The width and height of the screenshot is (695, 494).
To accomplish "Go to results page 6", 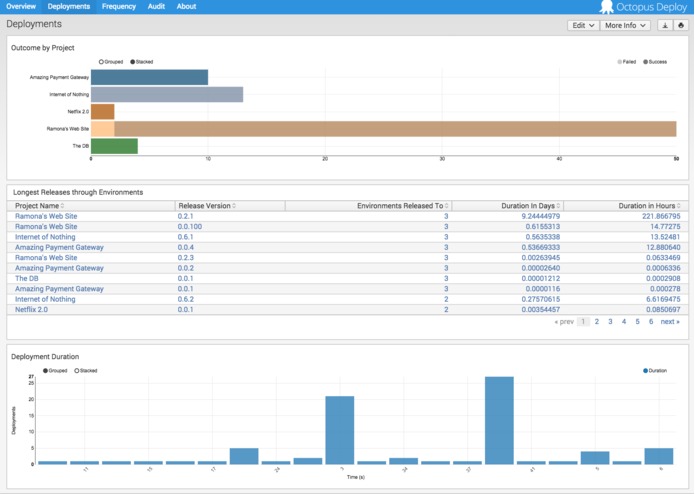I will 651,322.
